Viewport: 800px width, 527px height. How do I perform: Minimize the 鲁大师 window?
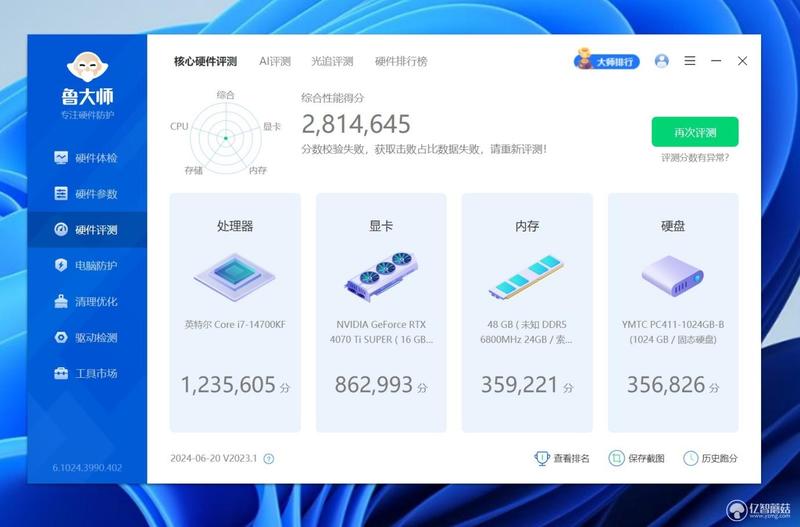click(x=716, y=61)
